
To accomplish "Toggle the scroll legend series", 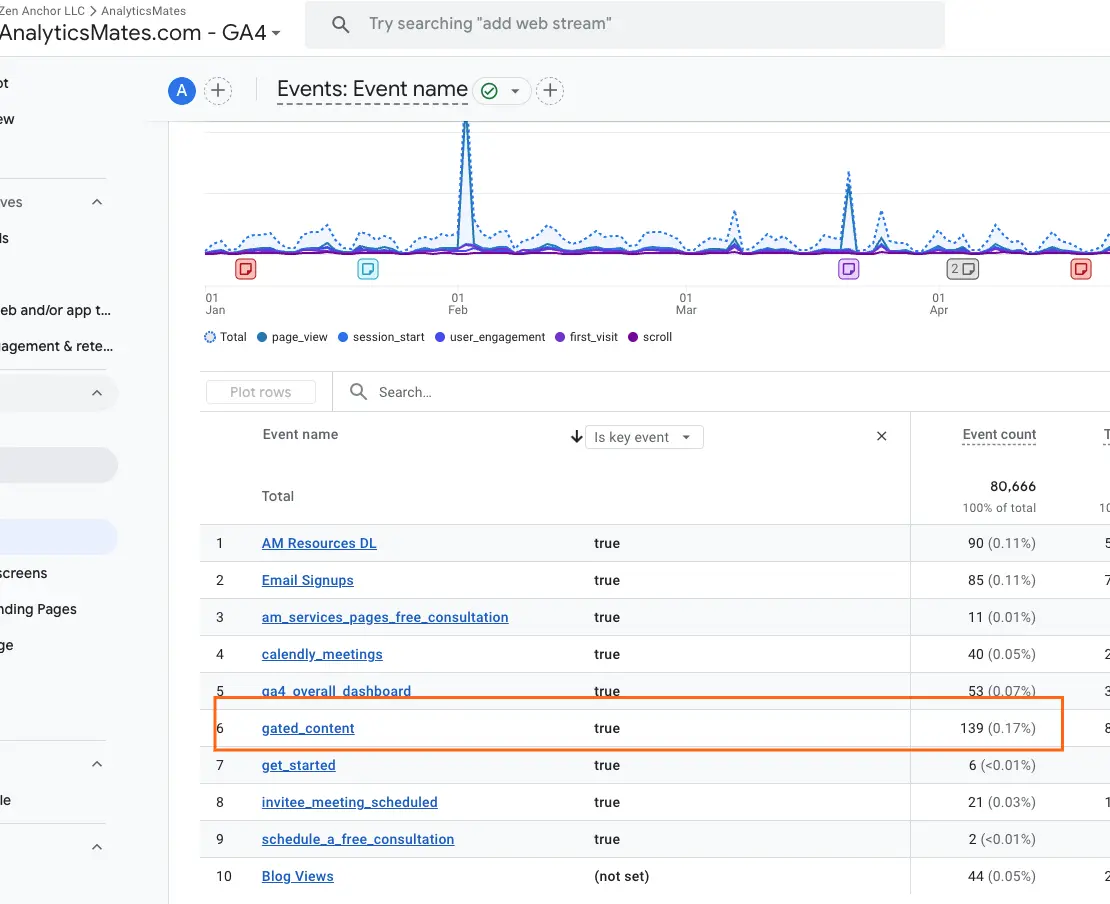I will coord(650,337).
